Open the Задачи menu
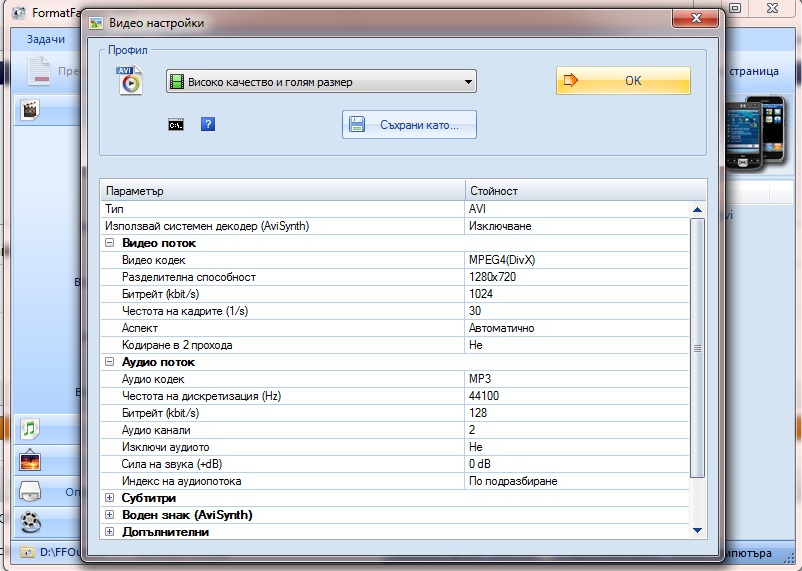Screen dimensions: 802x571 46,40
